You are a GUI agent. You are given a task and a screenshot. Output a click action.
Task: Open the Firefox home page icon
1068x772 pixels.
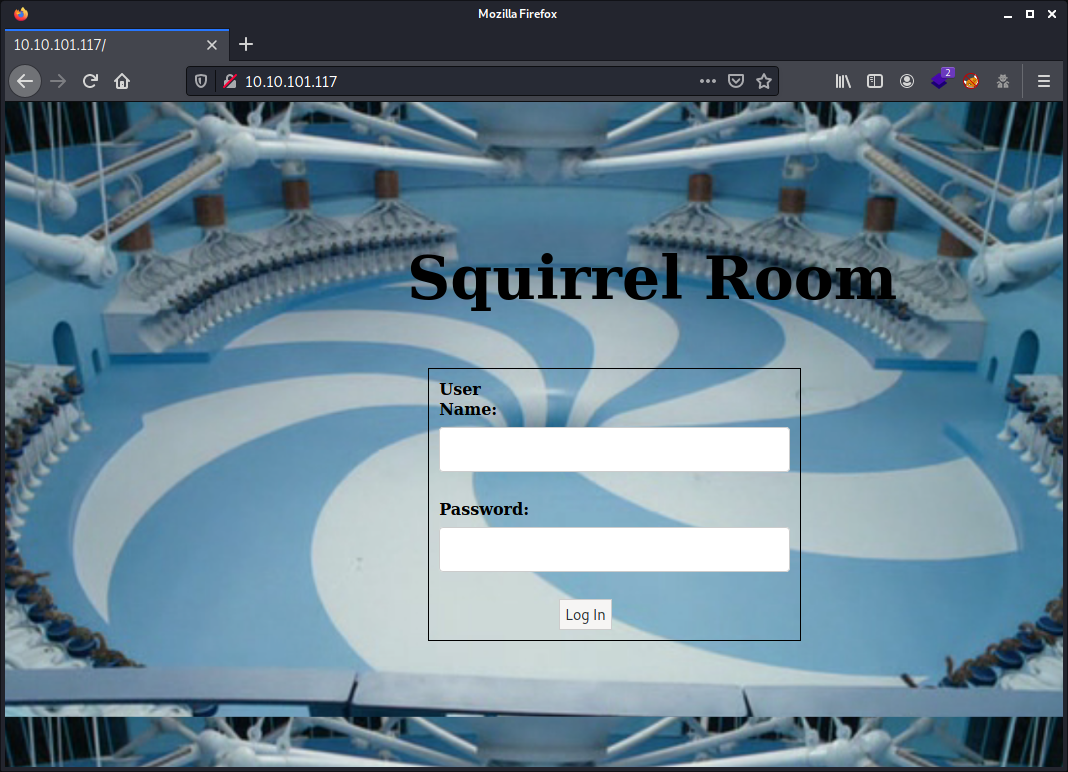click(122, 81)
